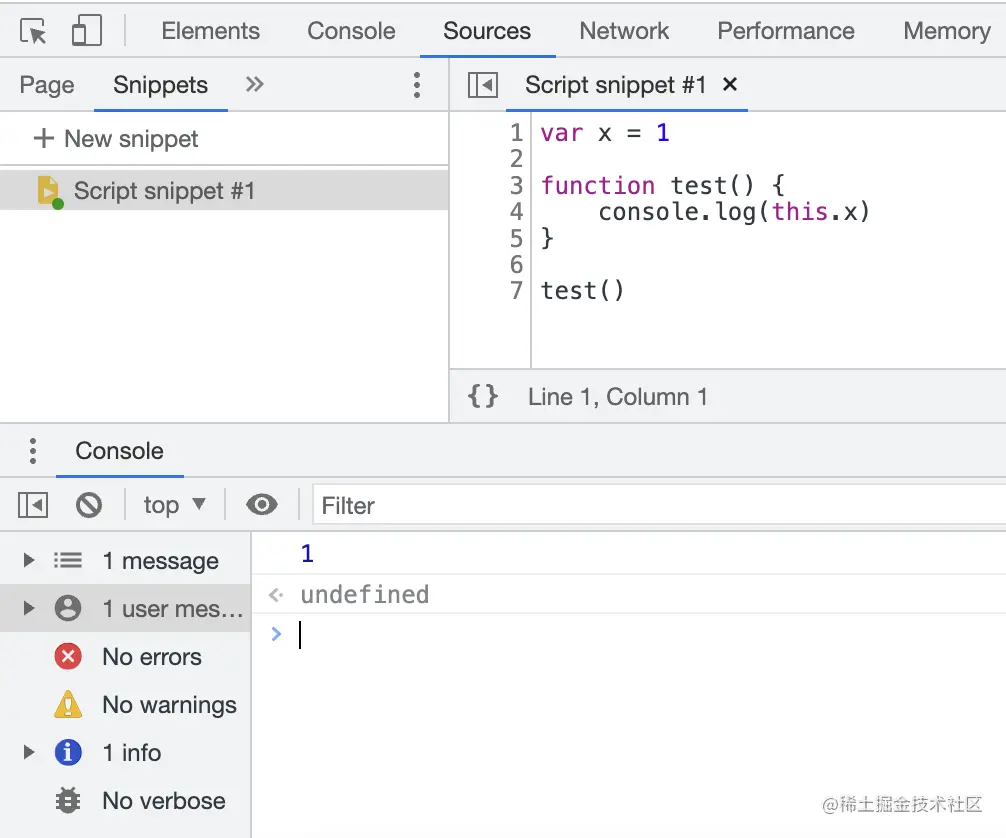Activate the Script snippet #1 editor tab
This screenshot has height=838, width=1006.
(615, 85)
